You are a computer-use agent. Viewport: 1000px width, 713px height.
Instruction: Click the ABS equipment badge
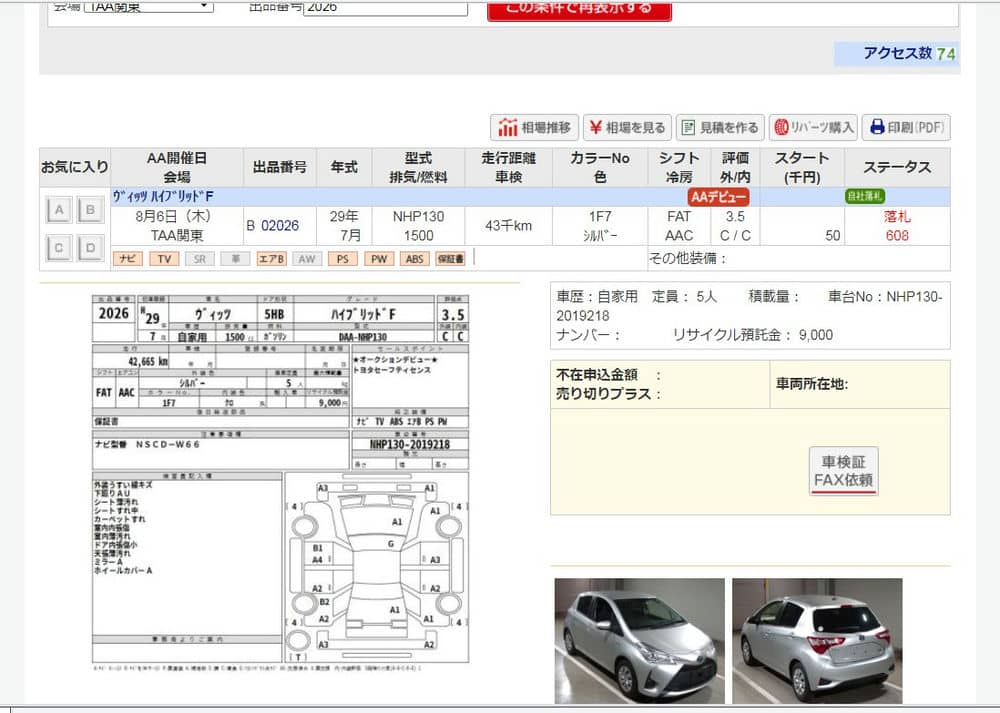413,259
